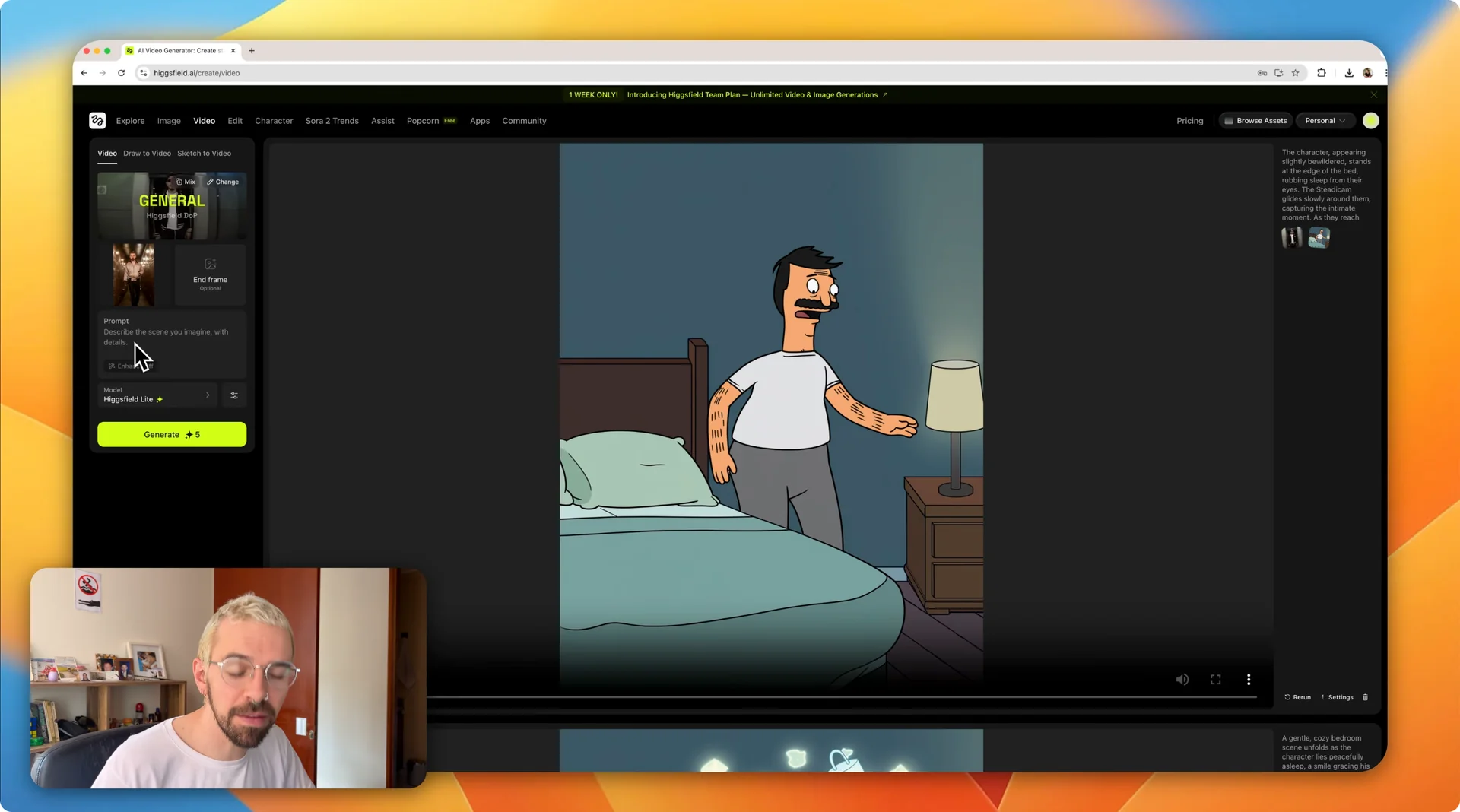Go back in the browser
Viewport: 1460px width, 812px height.
84,73
